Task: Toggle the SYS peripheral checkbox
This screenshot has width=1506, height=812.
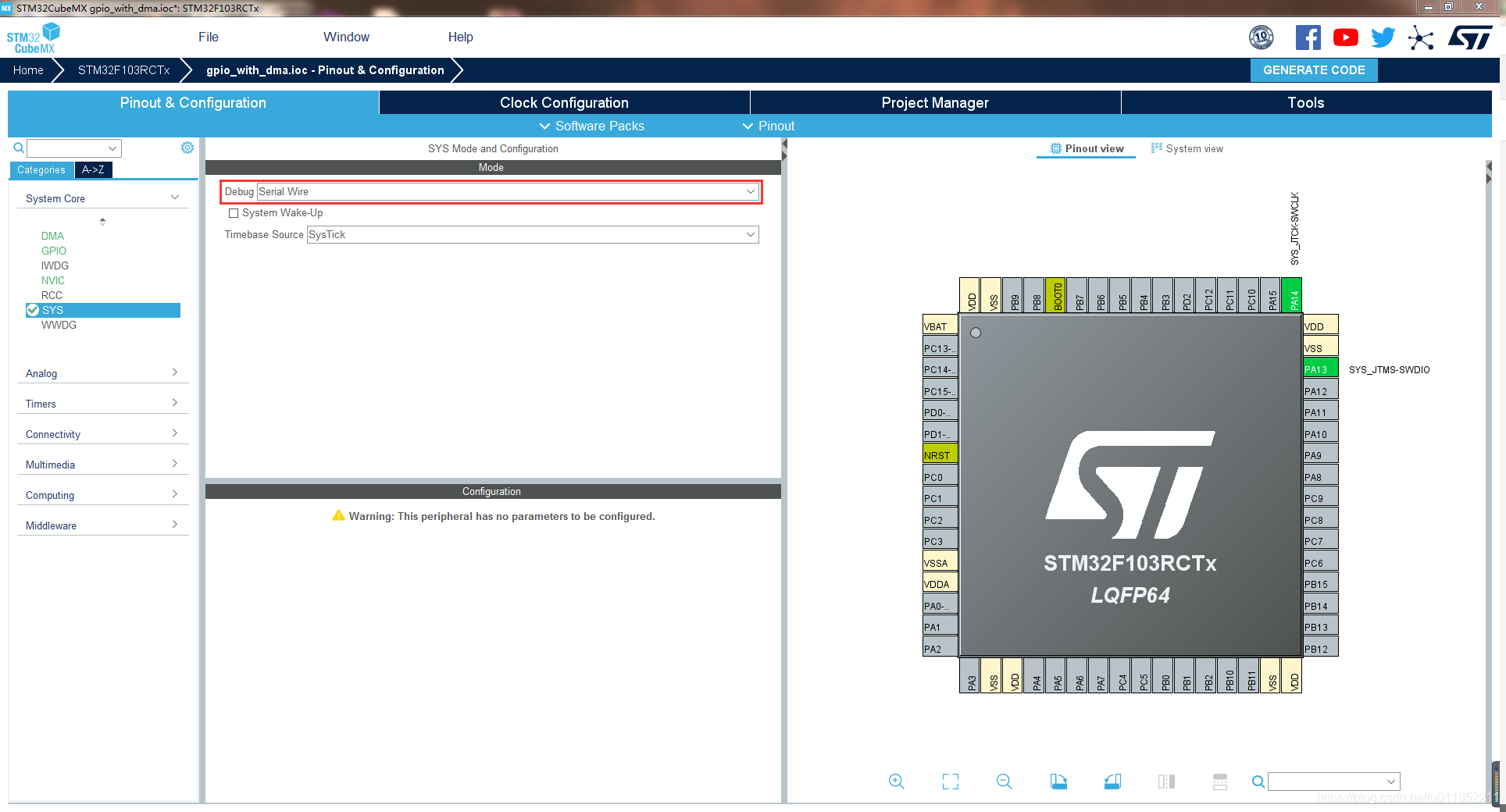Action: pos(33,310)
